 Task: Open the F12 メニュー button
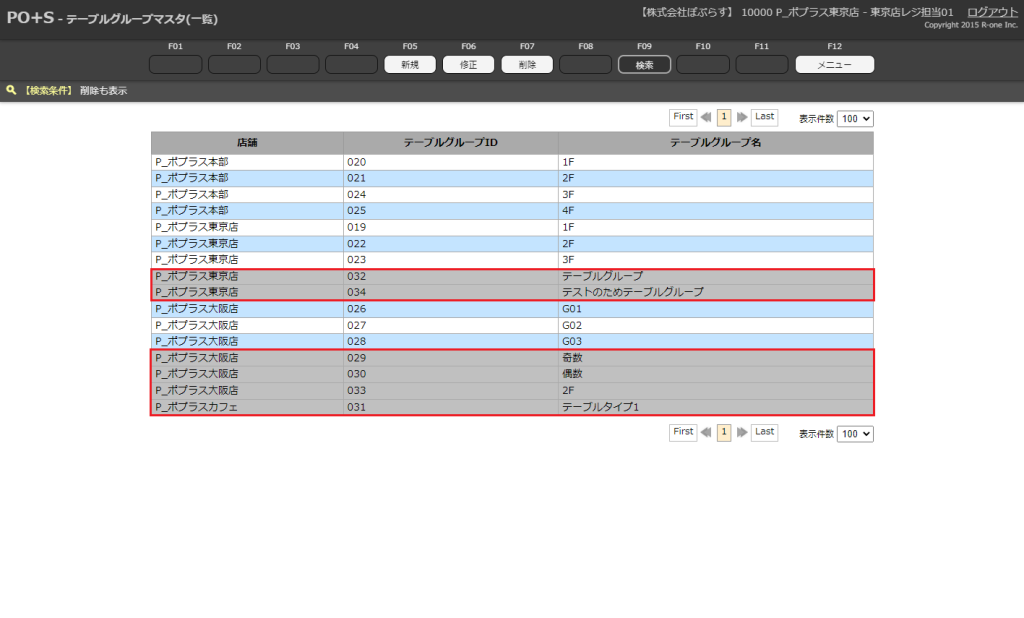pyautogui.click(x=834, y=65)
